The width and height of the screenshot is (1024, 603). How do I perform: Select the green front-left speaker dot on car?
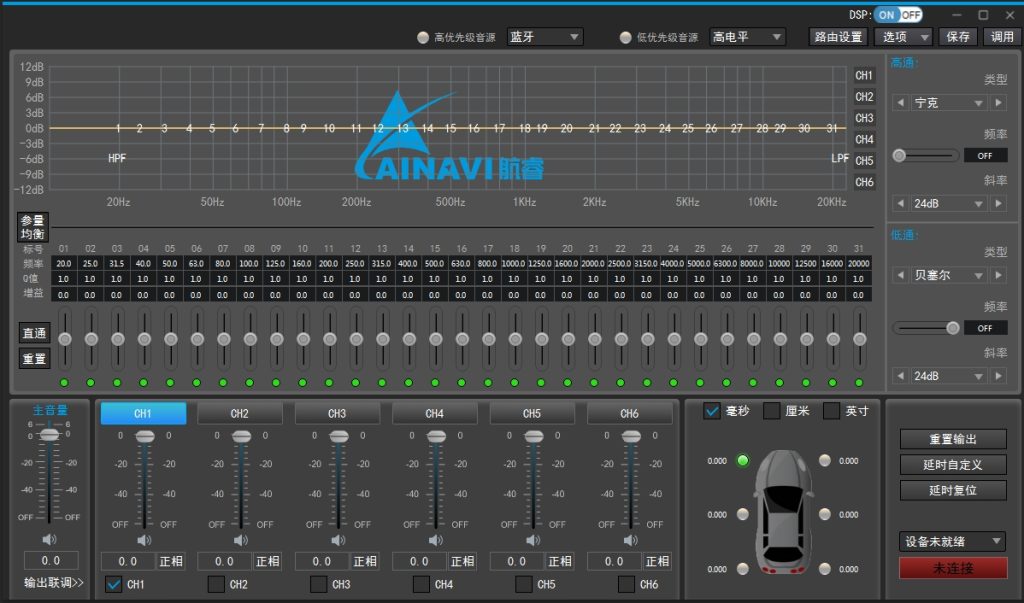[743, 461]
